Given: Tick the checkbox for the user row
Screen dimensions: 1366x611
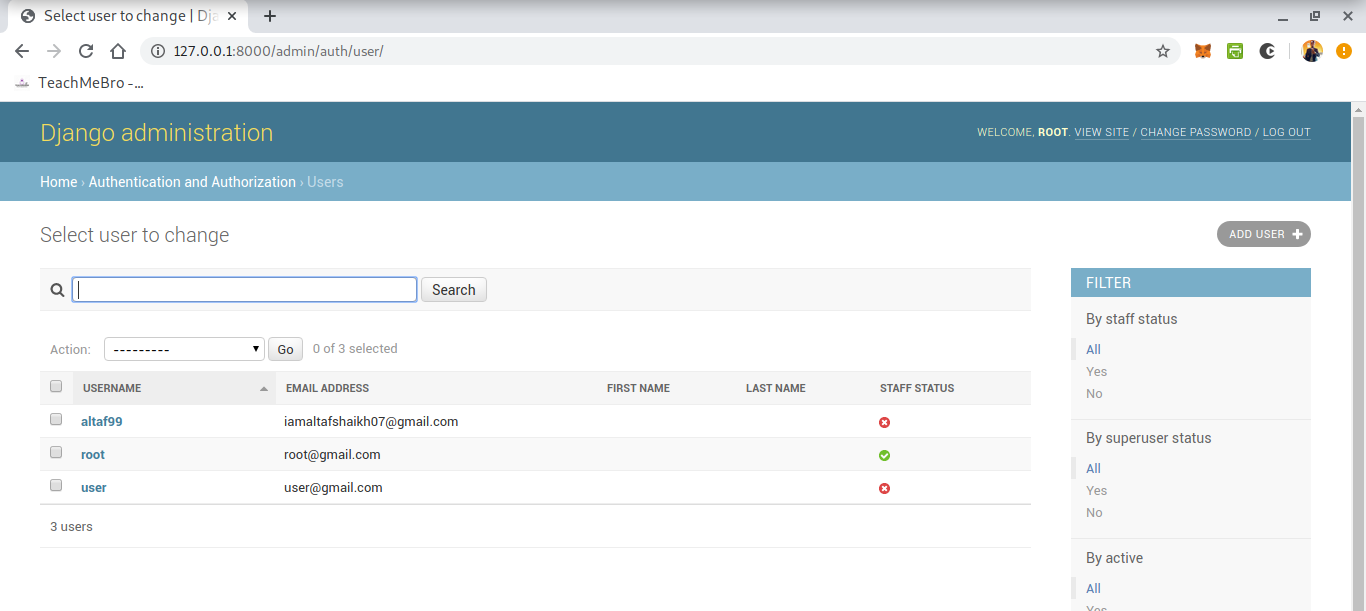Looking at the screenshot, I should tap(56, 486).
